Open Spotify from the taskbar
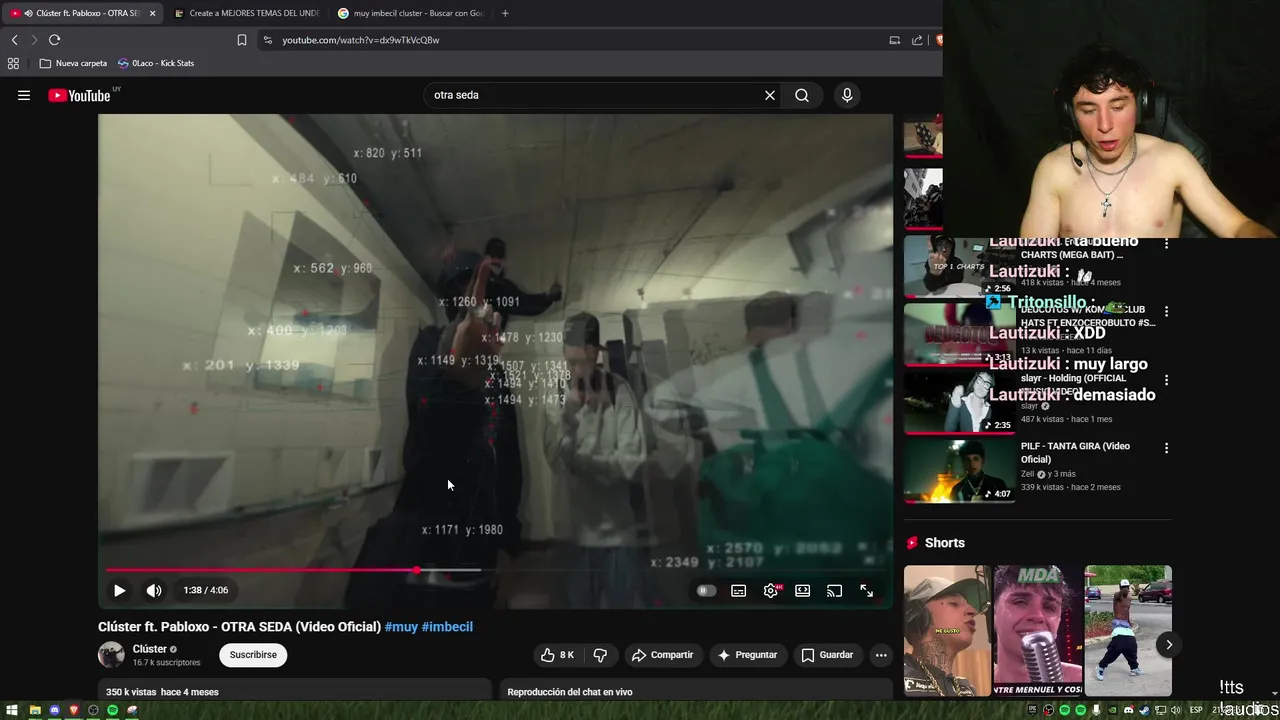Viewport: 1280px width, 720px height. [x=112, y=710]
